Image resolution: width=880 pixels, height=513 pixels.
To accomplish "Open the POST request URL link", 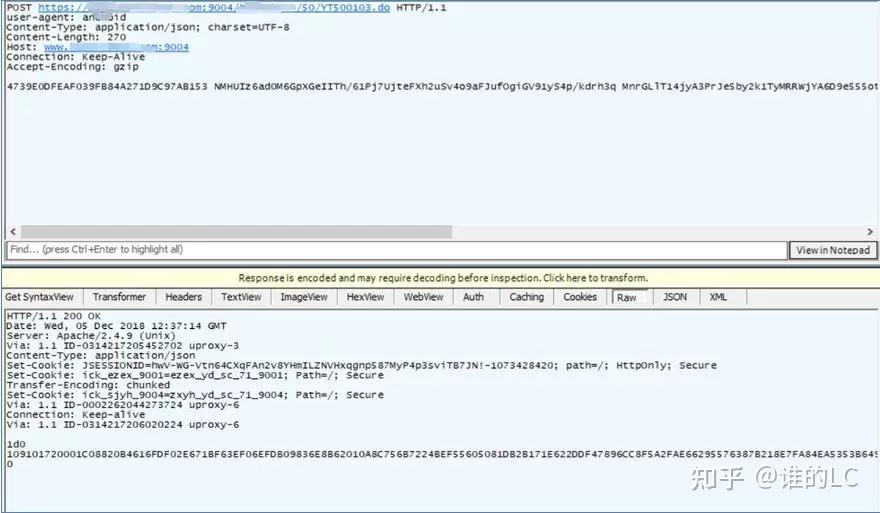I will click(214, 8).
